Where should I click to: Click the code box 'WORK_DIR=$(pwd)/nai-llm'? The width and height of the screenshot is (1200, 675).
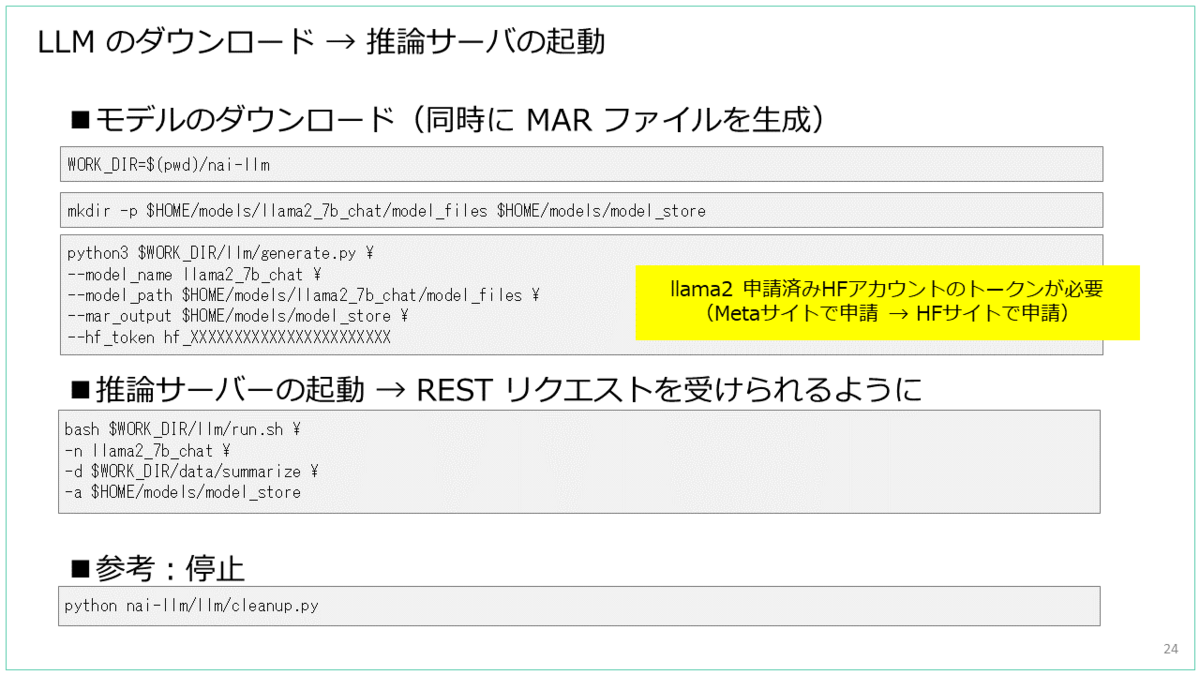tap(581, 164)
